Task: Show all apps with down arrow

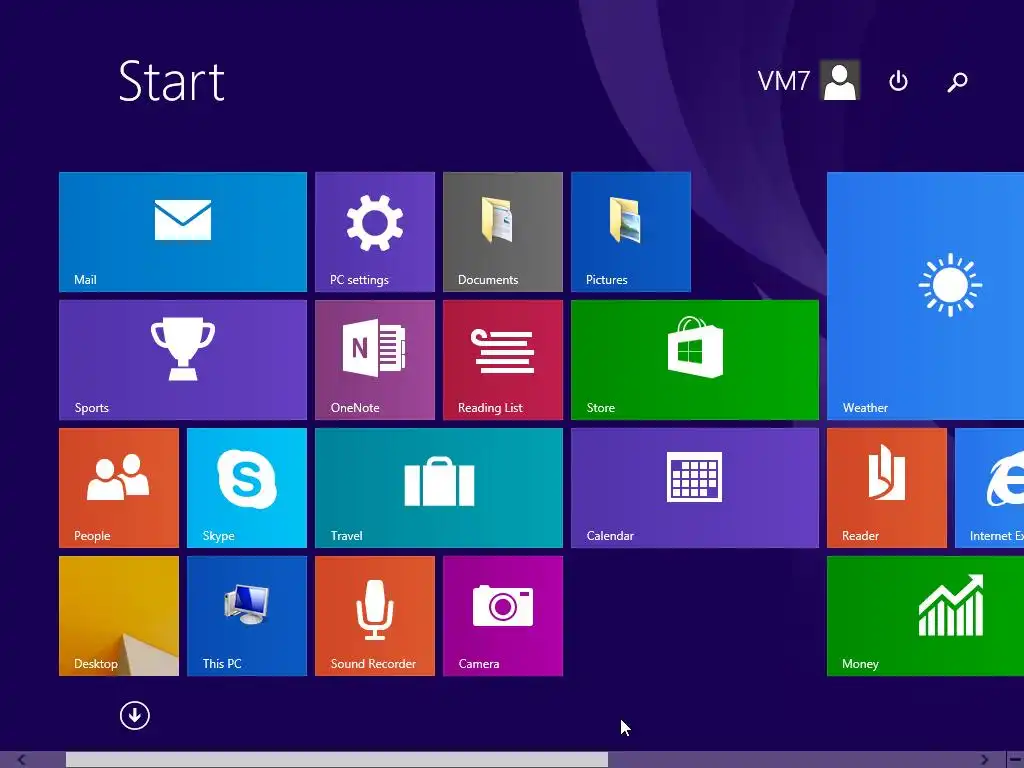Action: pyautogui.click(x=135, y=715)
